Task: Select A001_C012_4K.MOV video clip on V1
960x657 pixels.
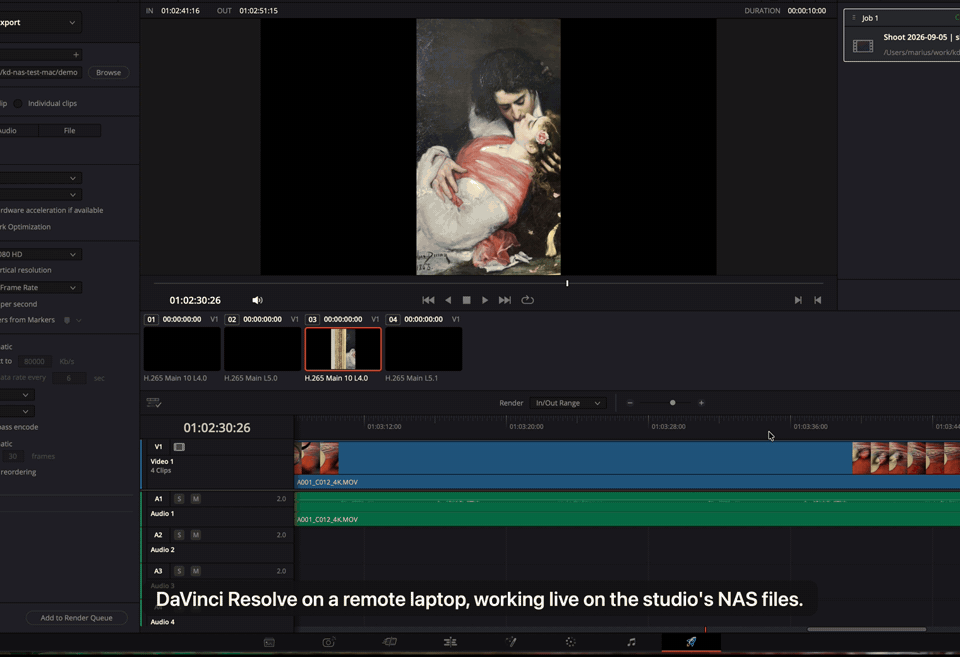Action: 627,465
